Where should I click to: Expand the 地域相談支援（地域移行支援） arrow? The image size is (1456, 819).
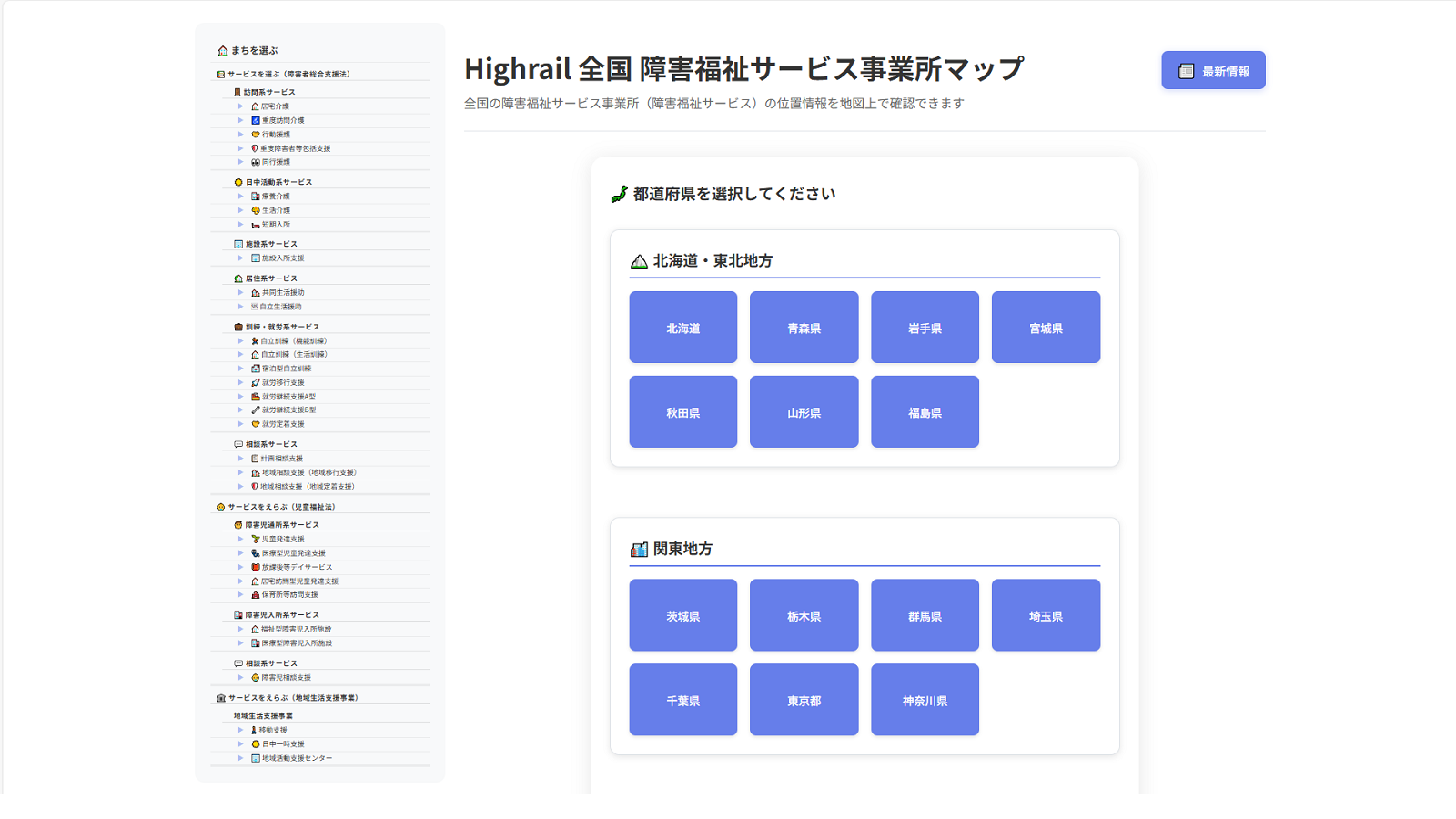tap(240, 473)
